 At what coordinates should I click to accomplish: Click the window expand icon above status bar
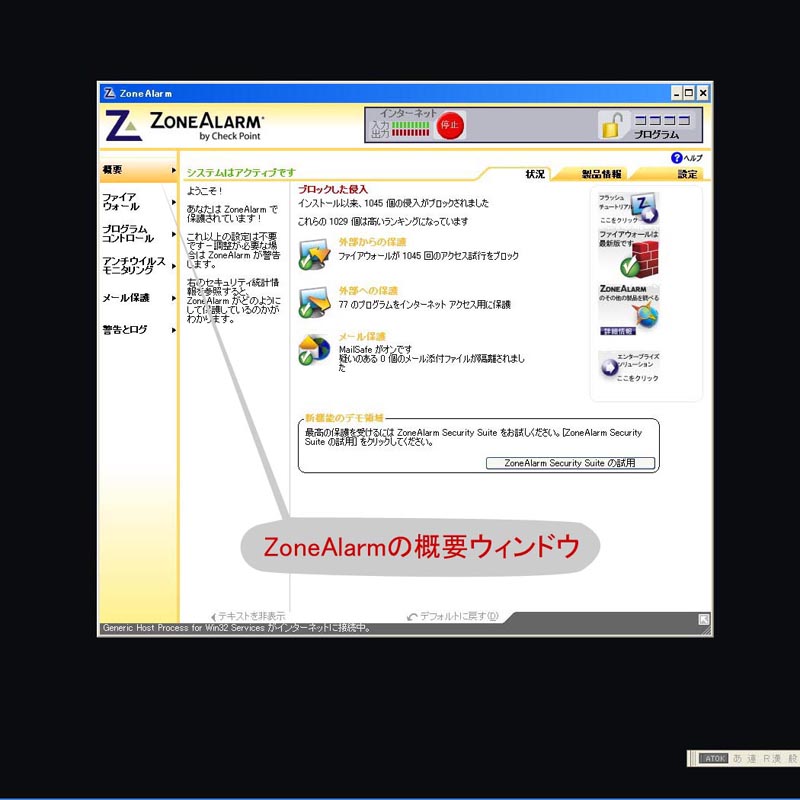click(x=704, y=619)
